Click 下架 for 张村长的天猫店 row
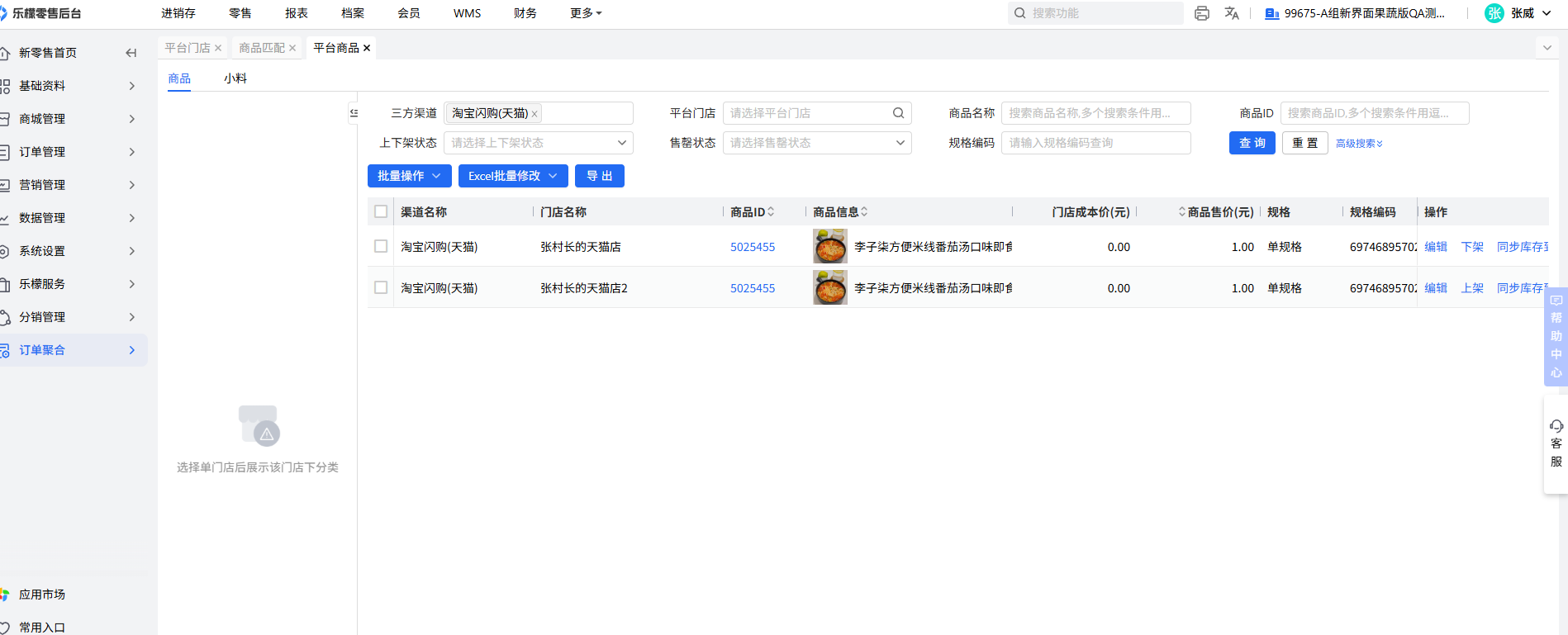This screenshot has width=1568, height=635. (x=1472, y=247)
